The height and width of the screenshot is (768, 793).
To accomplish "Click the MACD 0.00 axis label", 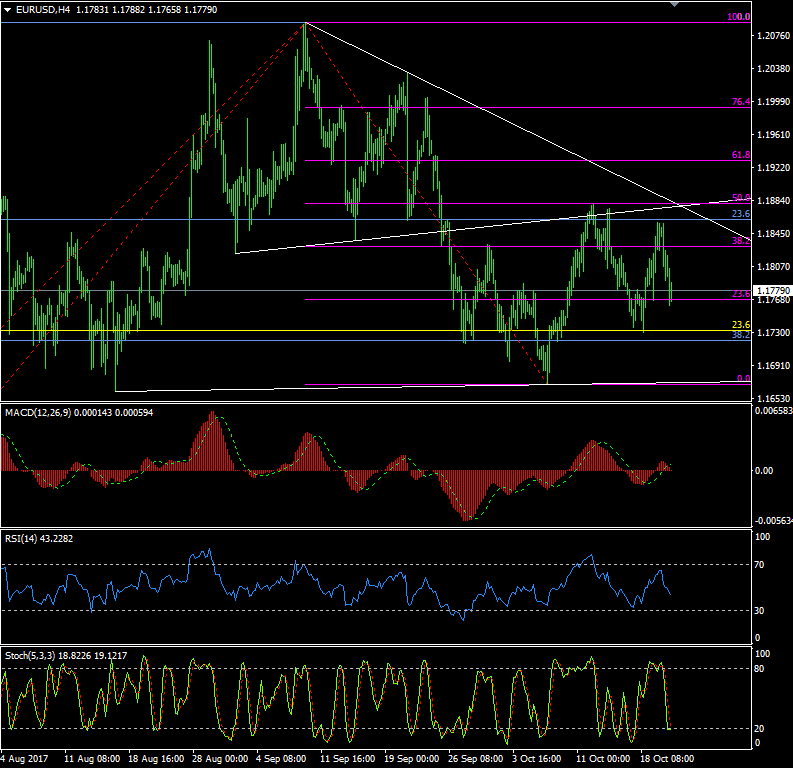I will click(763, 470).
